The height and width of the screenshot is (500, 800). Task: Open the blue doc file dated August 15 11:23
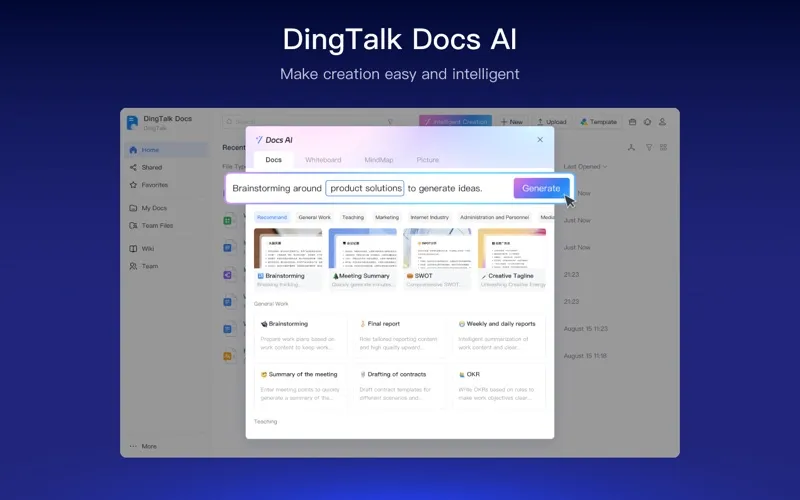pos(228,329)
